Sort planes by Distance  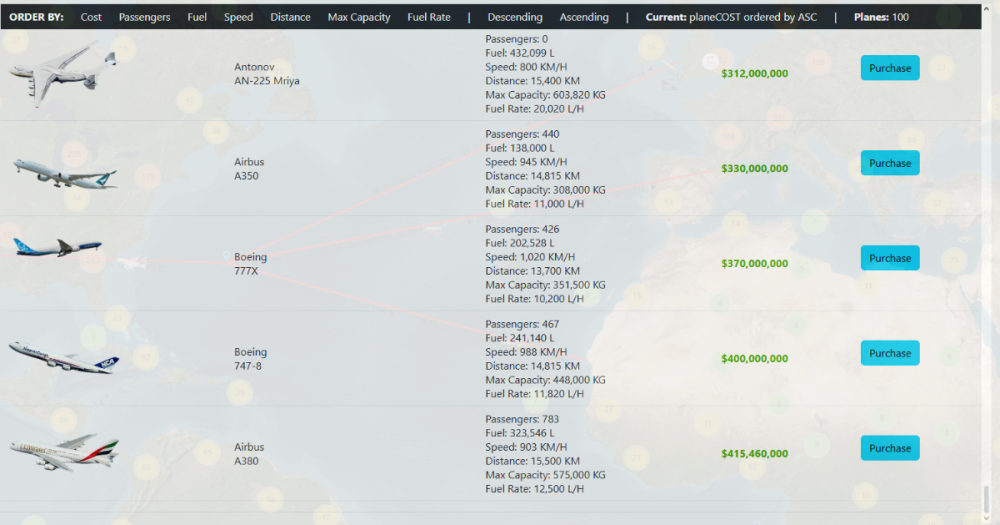[x=290, y=17]
